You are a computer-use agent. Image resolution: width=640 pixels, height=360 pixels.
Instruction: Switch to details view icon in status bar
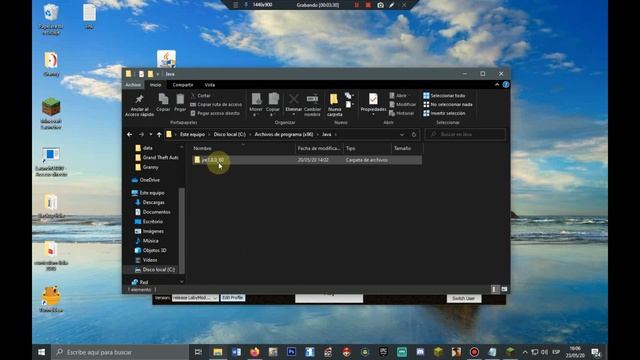(x=495, y=289)
